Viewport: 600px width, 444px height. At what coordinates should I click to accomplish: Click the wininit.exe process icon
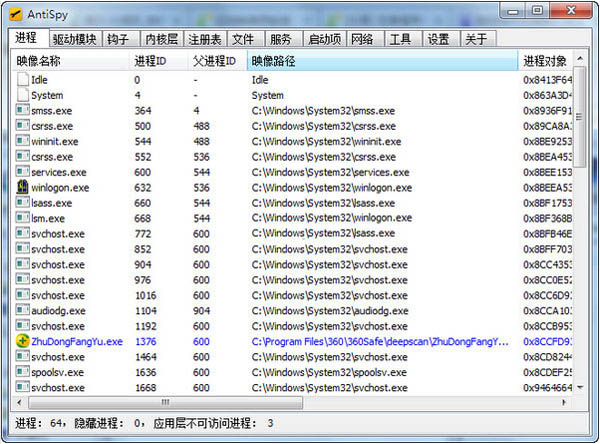point(23,141)
